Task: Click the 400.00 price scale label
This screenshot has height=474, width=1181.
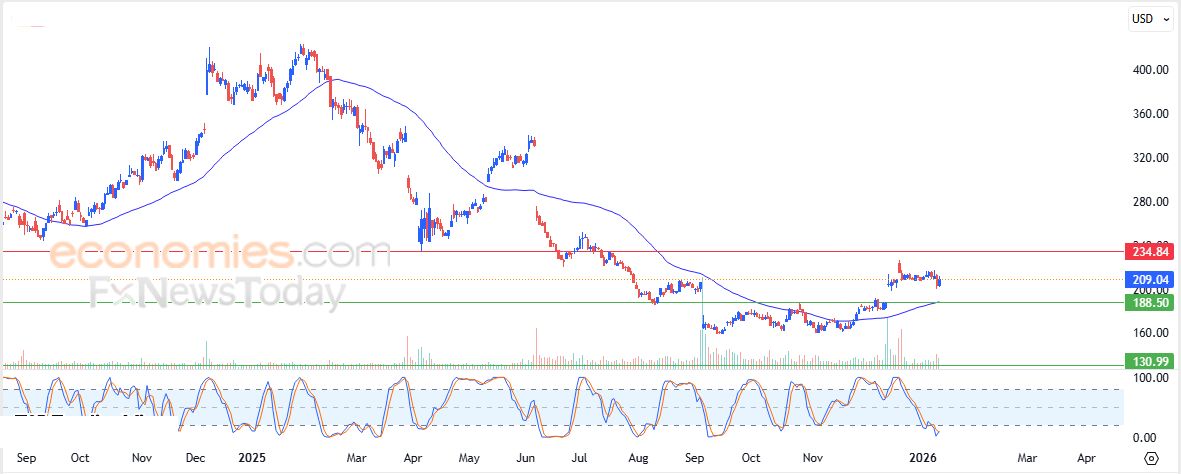Action: (x=1149, y=70)
